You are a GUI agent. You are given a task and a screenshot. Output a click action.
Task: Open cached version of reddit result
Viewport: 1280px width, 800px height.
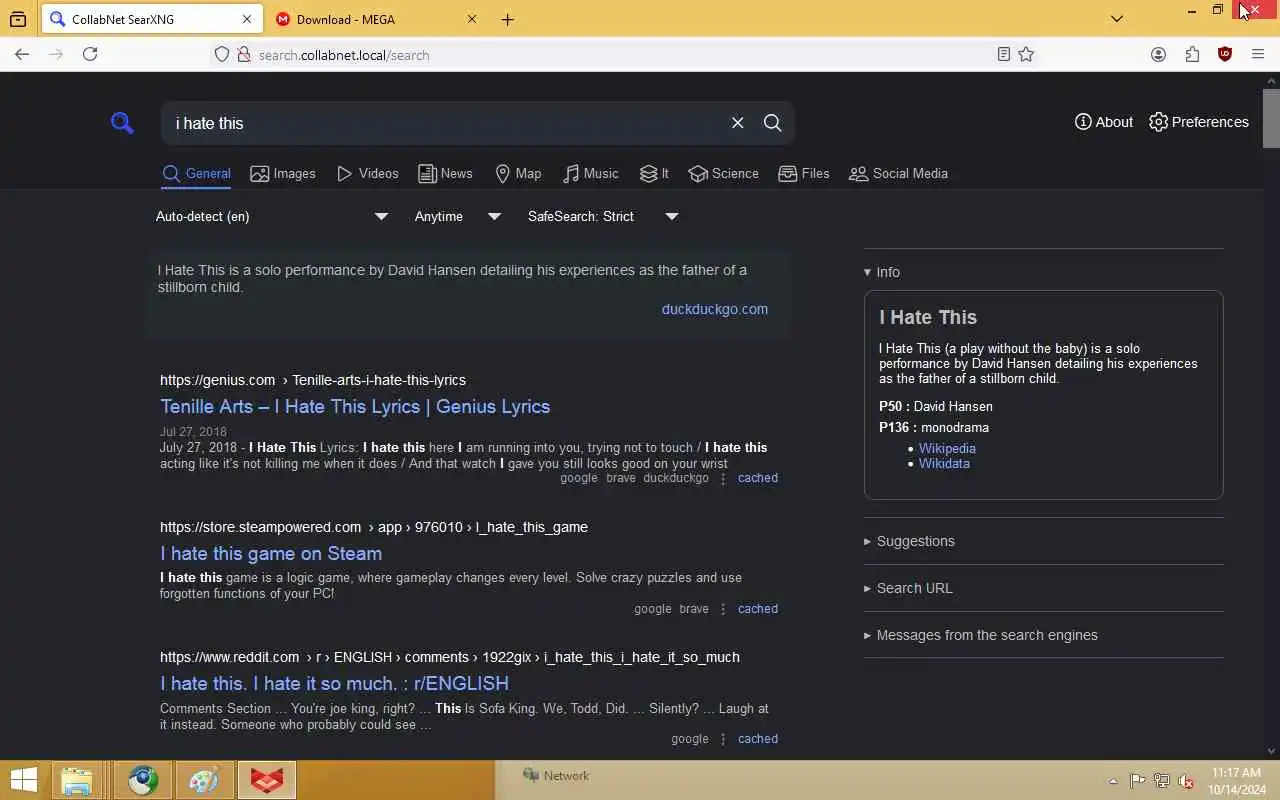point(758,739)
